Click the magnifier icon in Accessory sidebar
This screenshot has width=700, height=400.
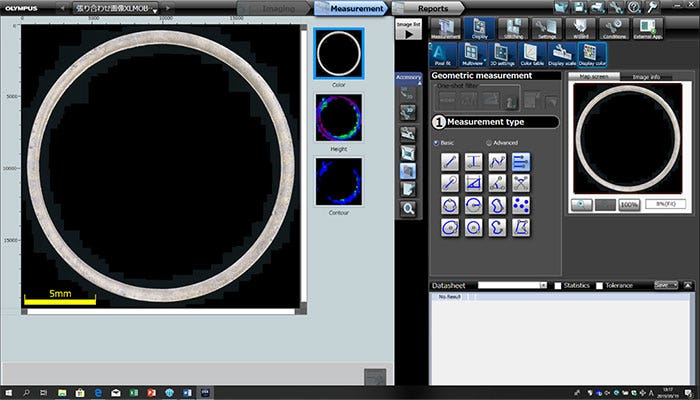408,209
